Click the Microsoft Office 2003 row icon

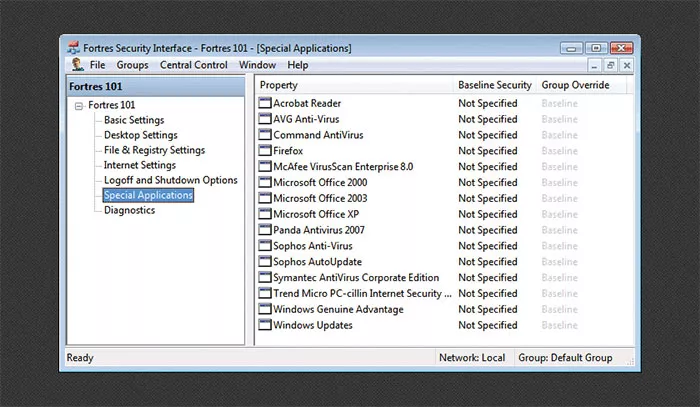click(265, 198)
